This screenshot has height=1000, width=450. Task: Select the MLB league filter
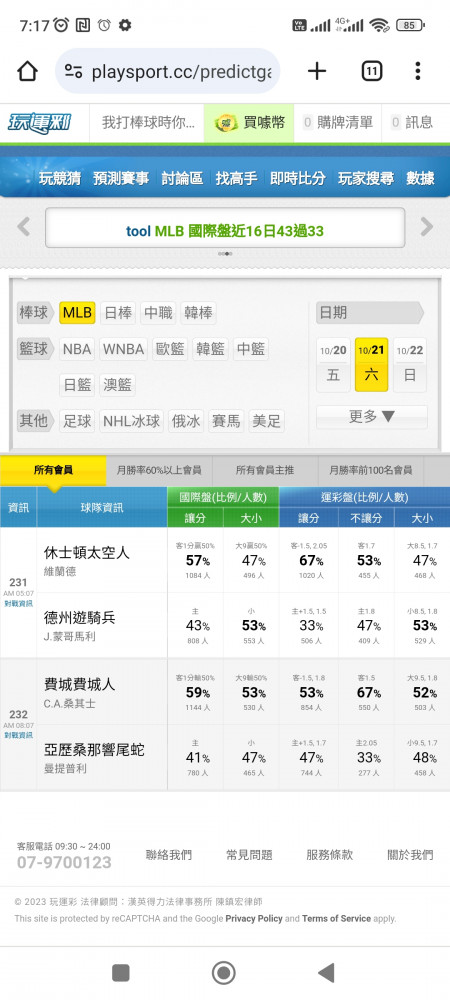click(x=77, y=313)
